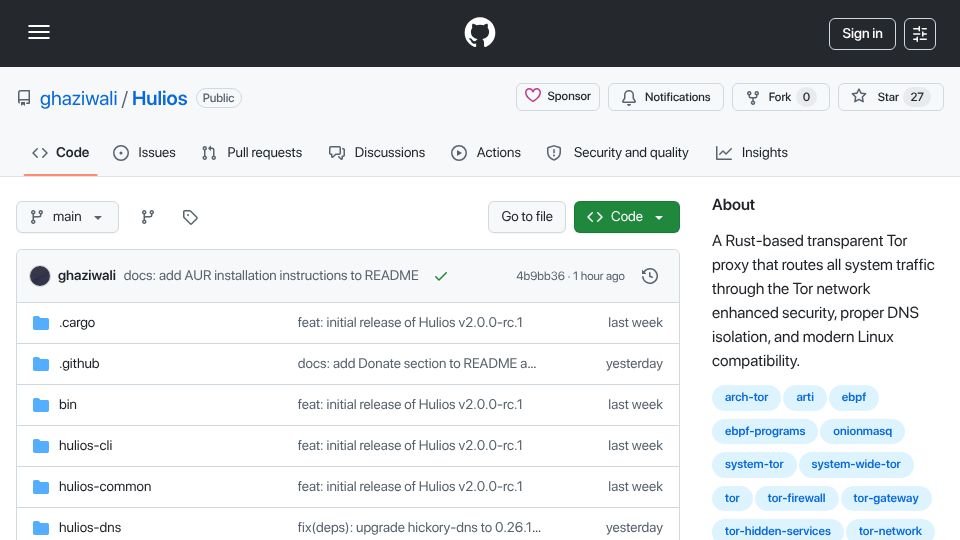
Task: Switch to the Code tab
Action: [x=61, y=152]
